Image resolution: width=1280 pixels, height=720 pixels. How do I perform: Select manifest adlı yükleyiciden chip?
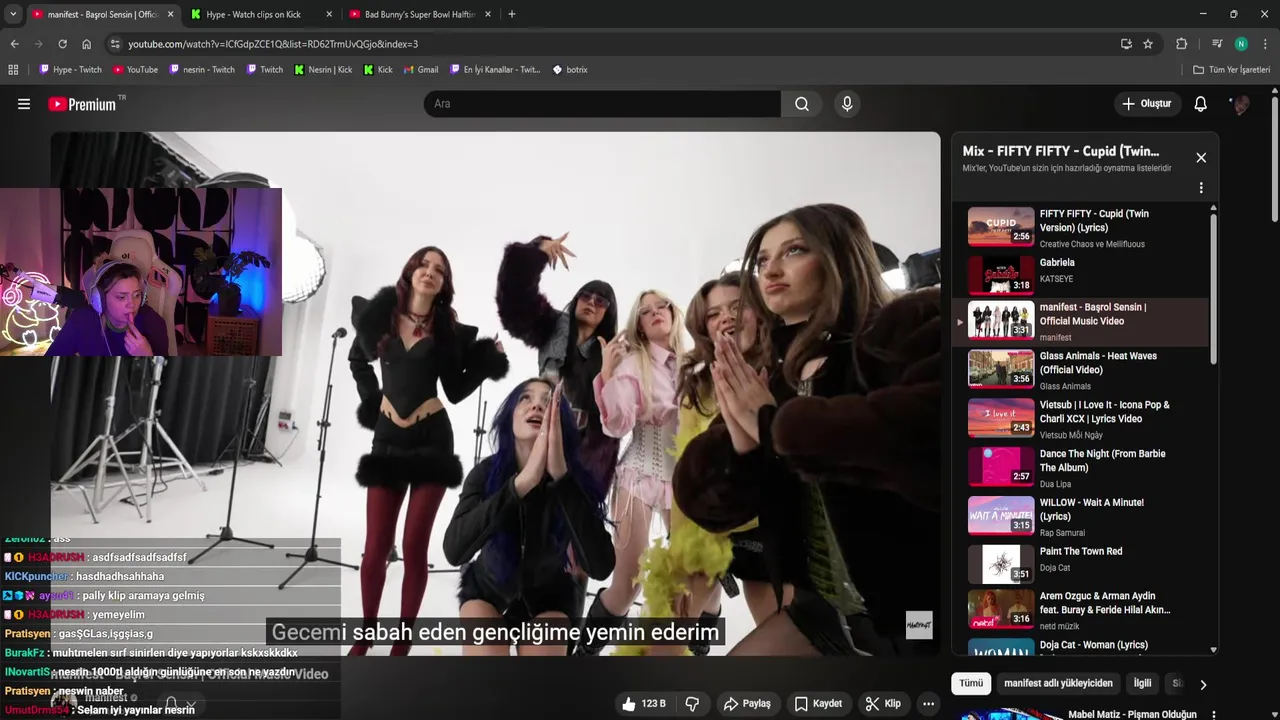coord(1058,684)
